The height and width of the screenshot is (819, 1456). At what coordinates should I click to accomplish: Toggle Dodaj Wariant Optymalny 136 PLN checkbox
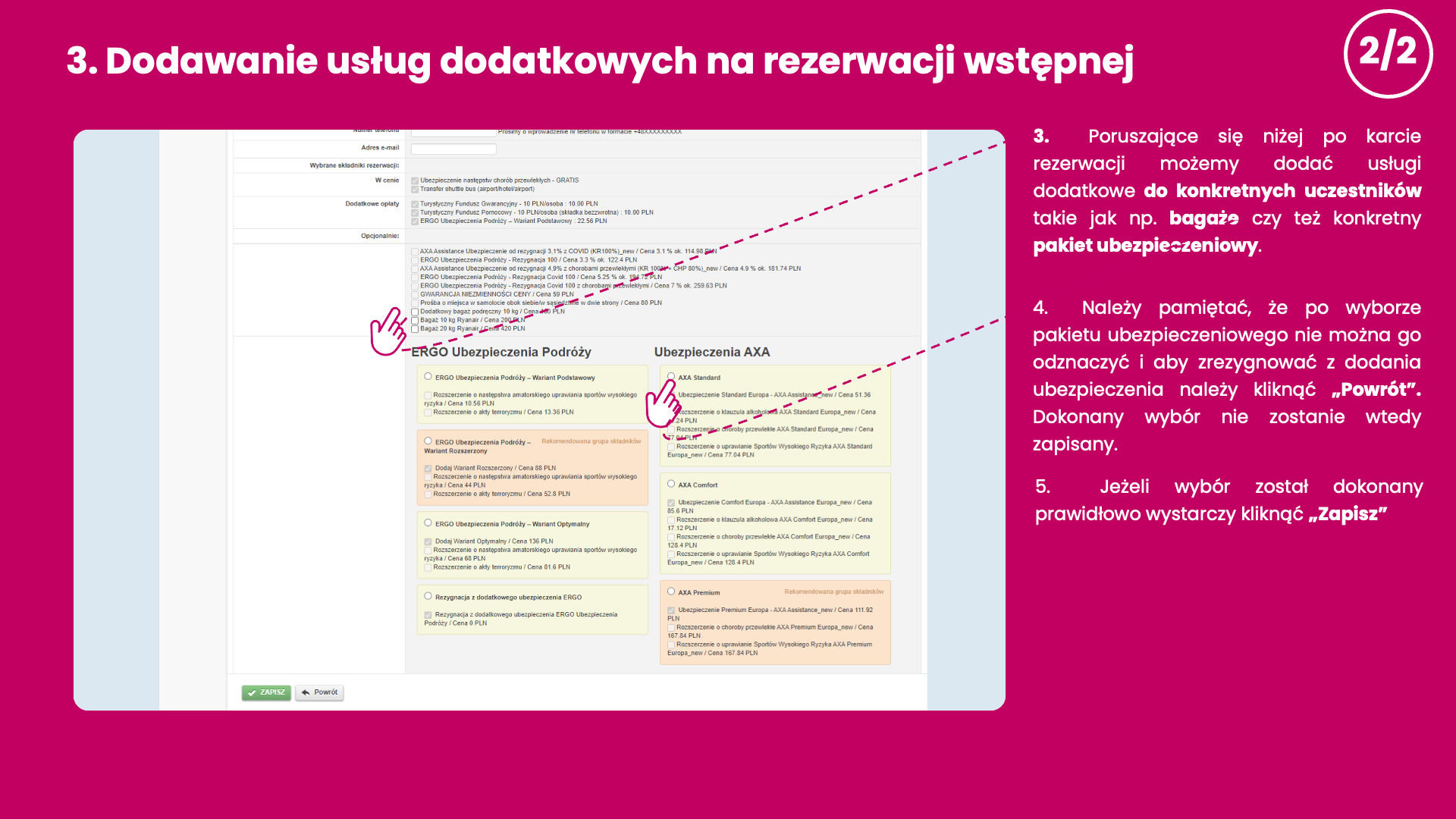428,542
